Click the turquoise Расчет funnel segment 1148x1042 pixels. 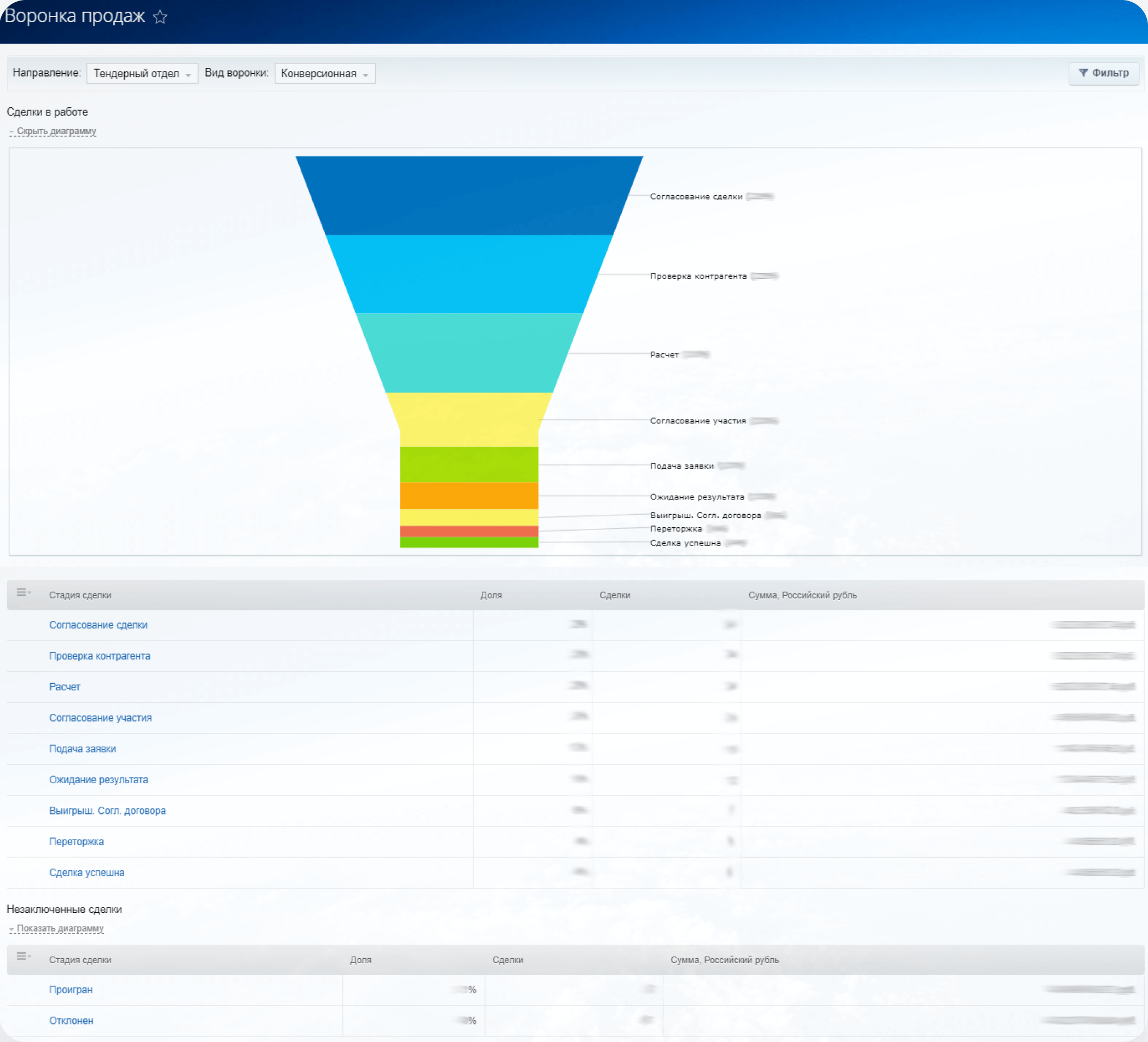click(469, 353)
